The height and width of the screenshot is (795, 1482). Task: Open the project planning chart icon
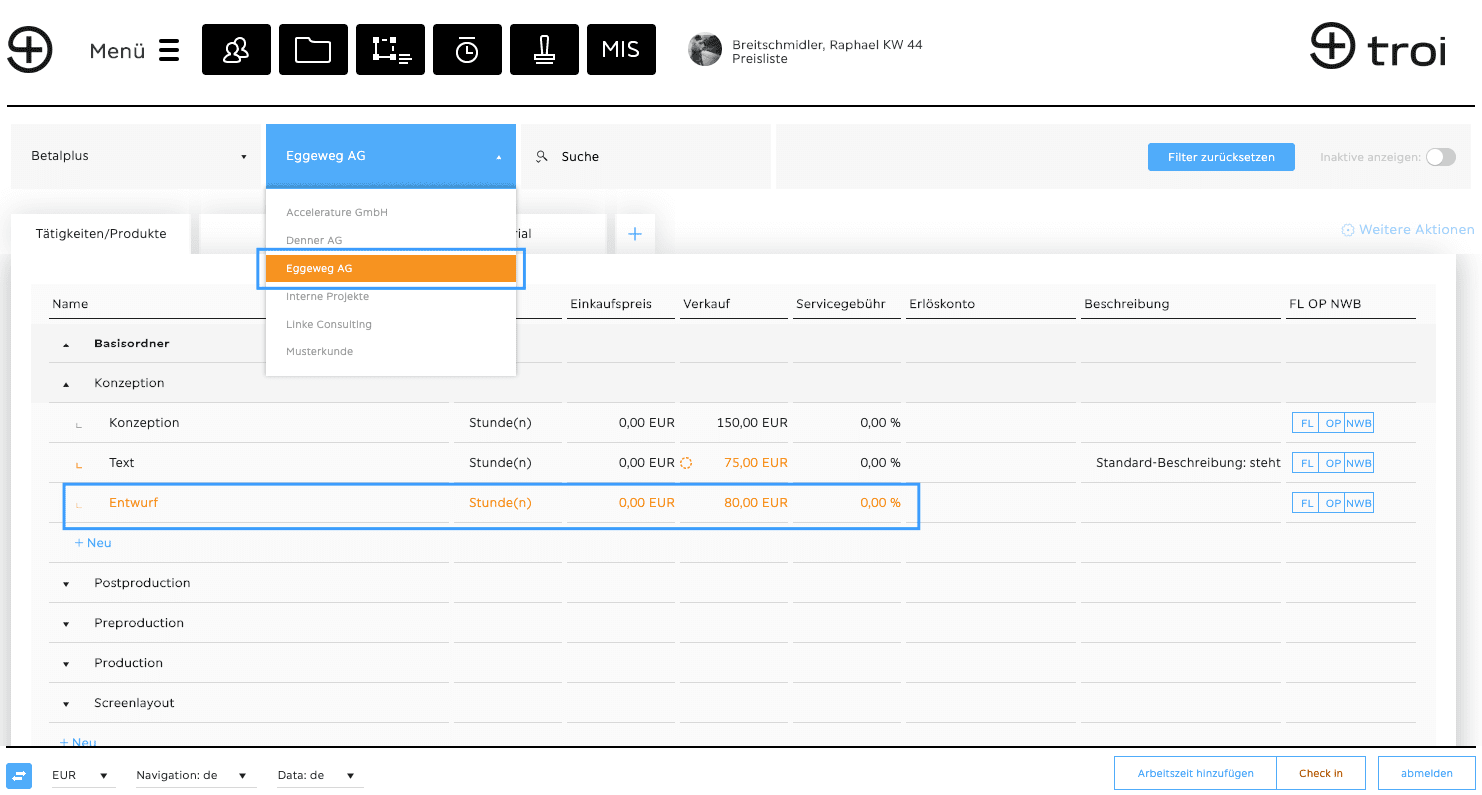[x=390, y=50]
